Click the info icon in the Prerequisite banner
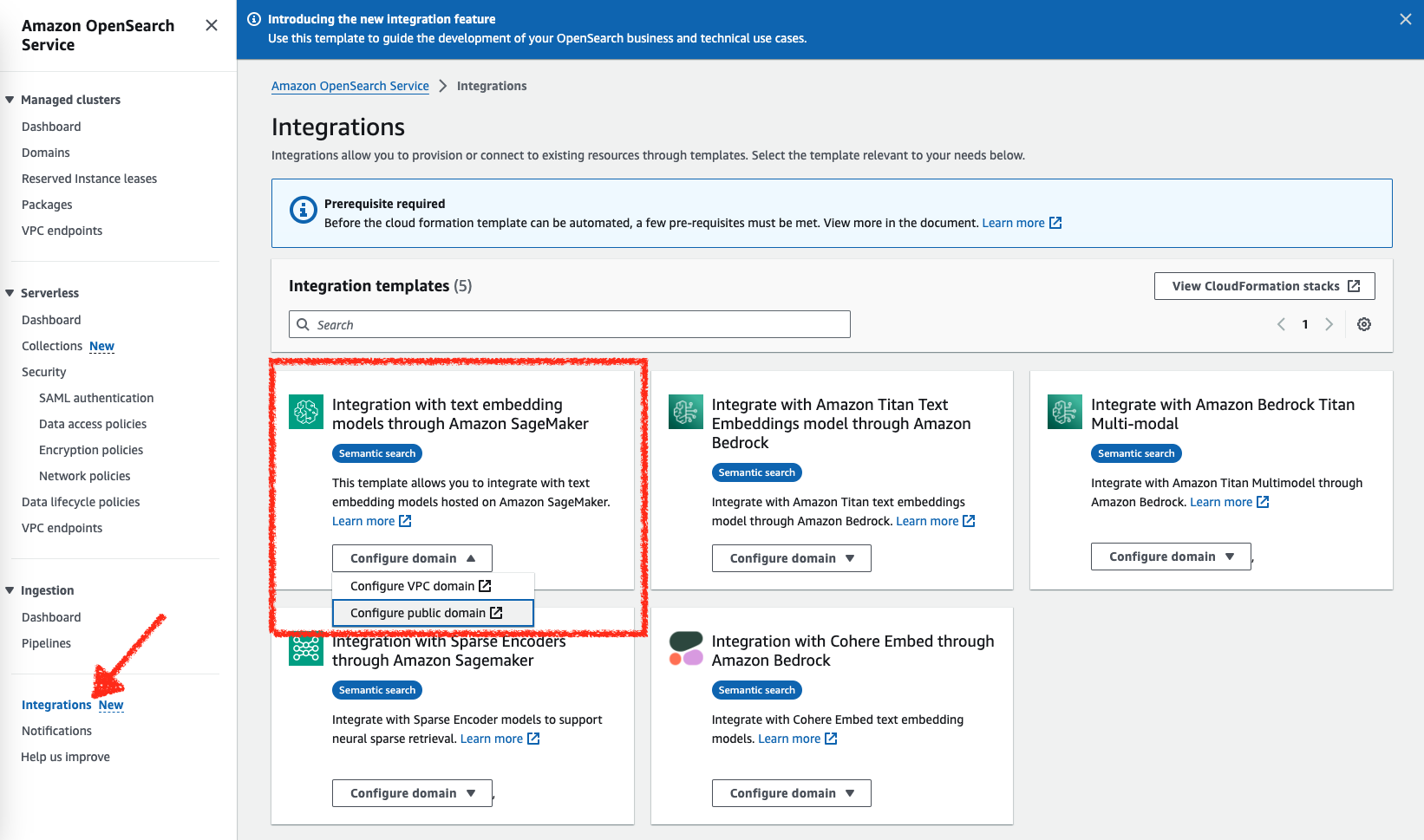 [x=303, y=211]
